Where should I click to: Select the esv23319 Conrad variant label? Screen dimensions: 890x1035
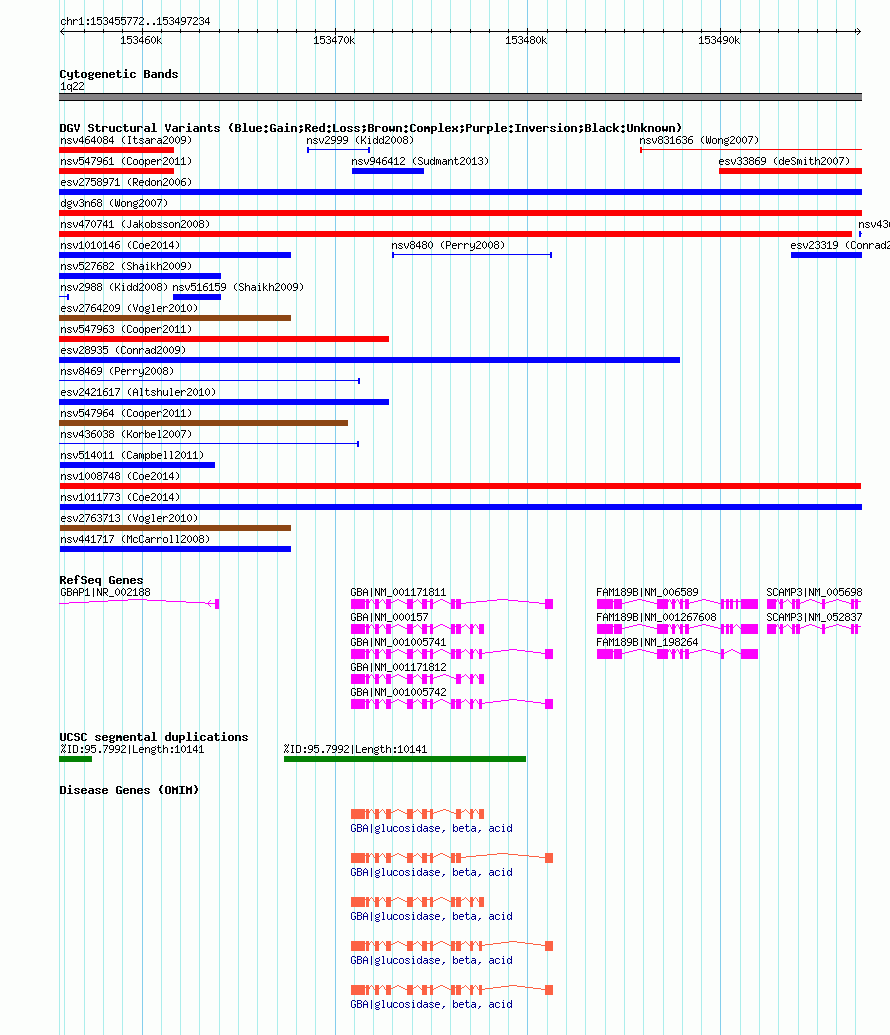[840, 246]
